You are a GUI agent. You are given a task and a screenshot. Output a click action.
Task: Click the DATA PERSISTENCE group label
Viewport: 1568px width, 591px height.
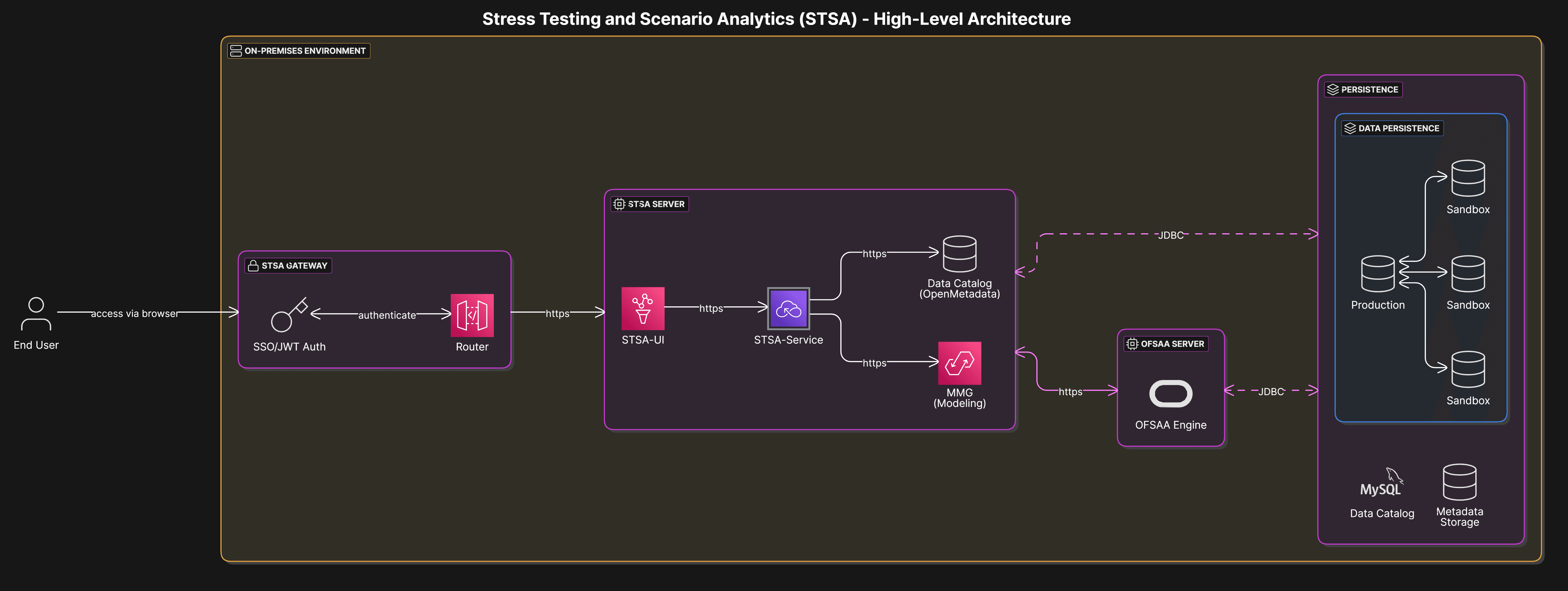tap(1392, 128)
